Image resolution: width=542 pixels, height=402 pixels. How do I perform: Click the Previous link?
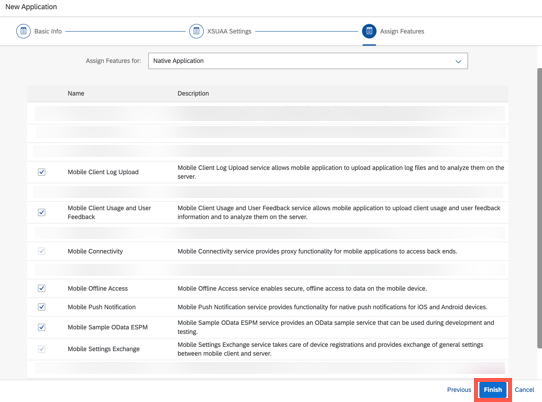click(459, 390)
